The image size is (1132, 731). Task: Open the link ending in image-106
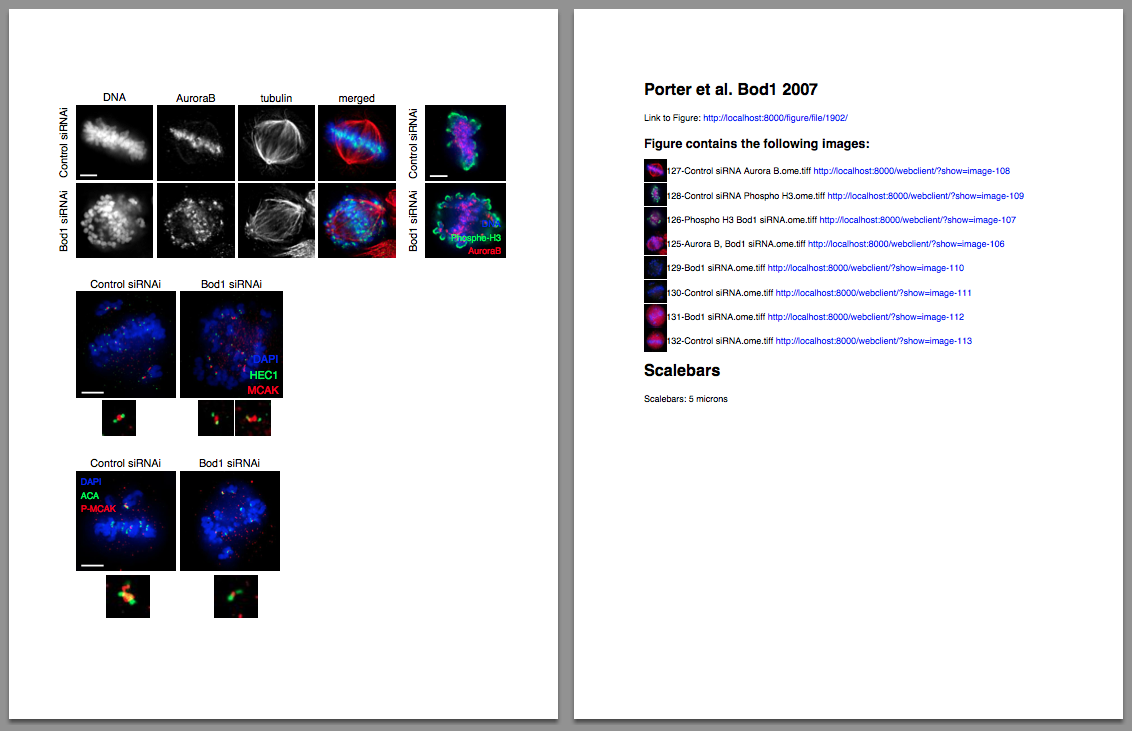point(906,244)
